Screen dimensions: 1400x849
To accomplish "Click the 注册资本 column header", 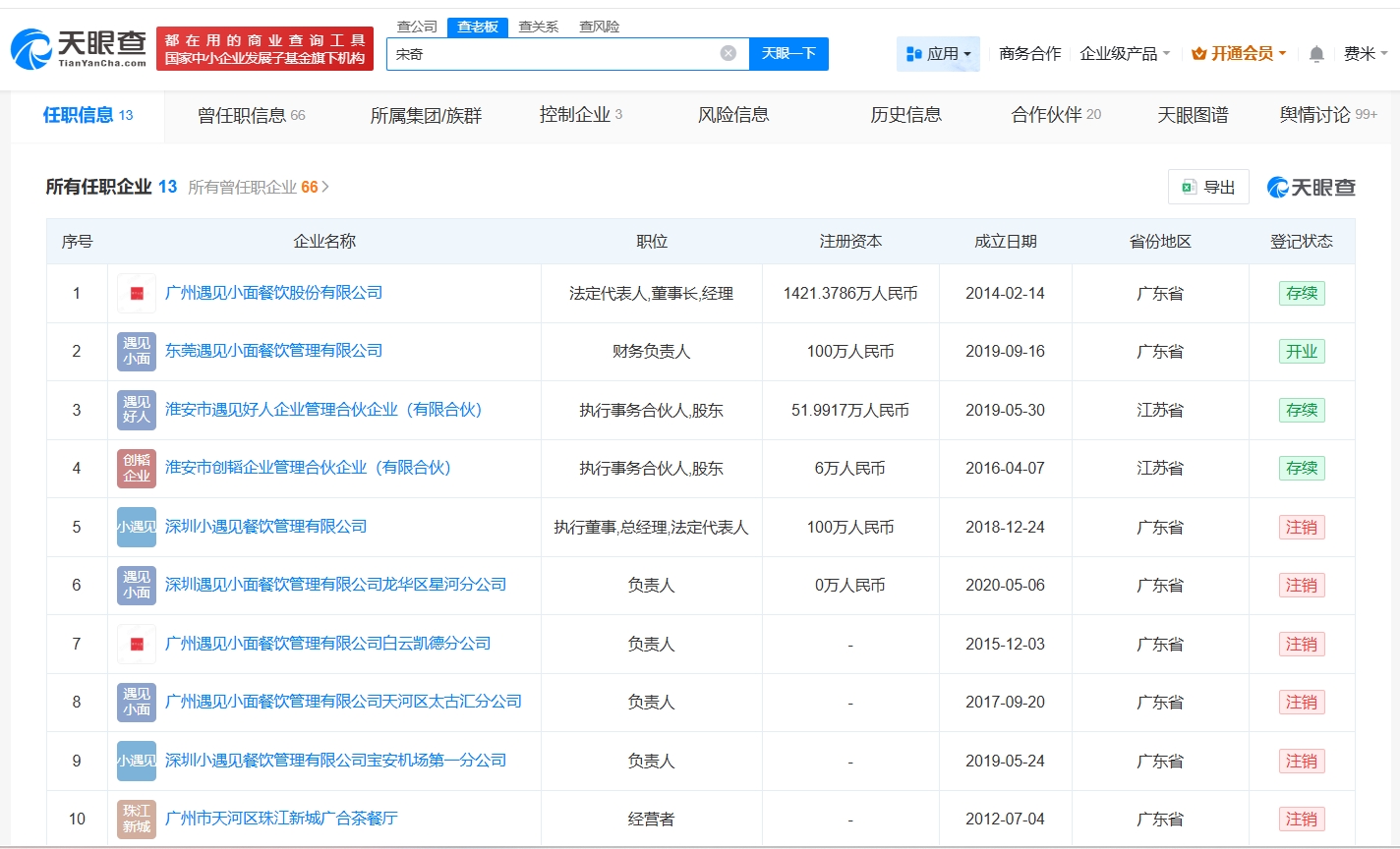I will point(850,242).
